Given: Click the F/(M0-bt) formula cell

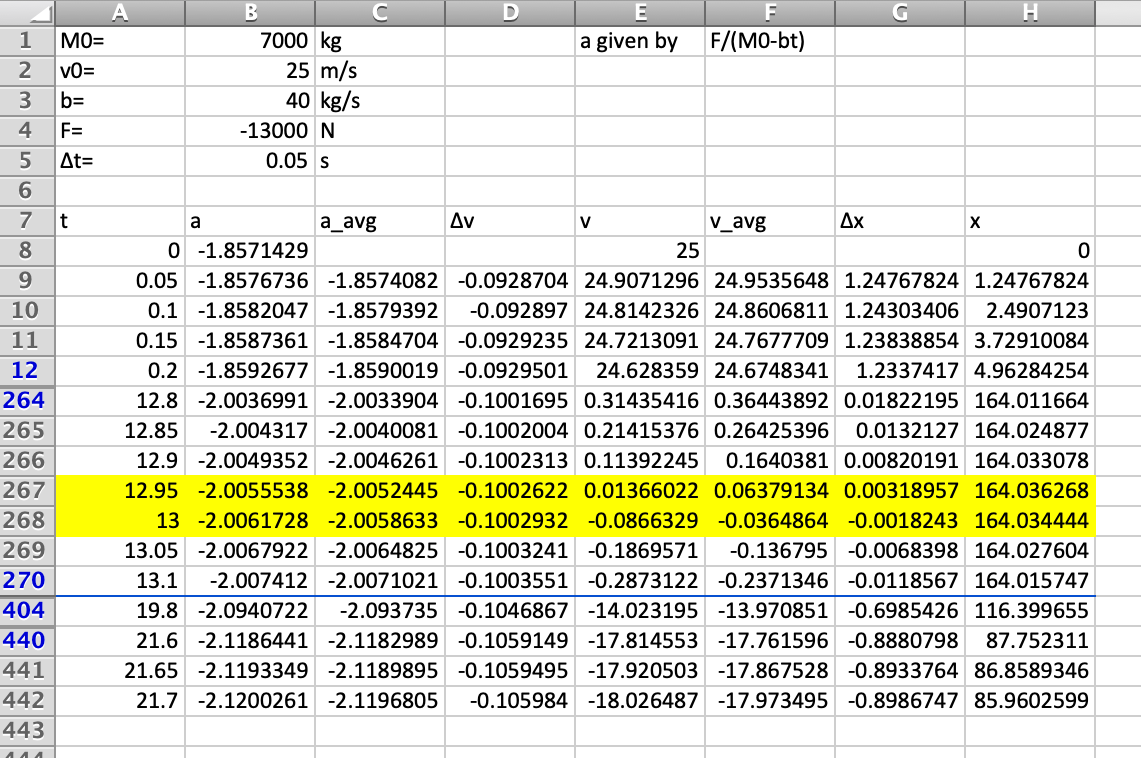Looking at the screenshot, I should coord(770,41).
